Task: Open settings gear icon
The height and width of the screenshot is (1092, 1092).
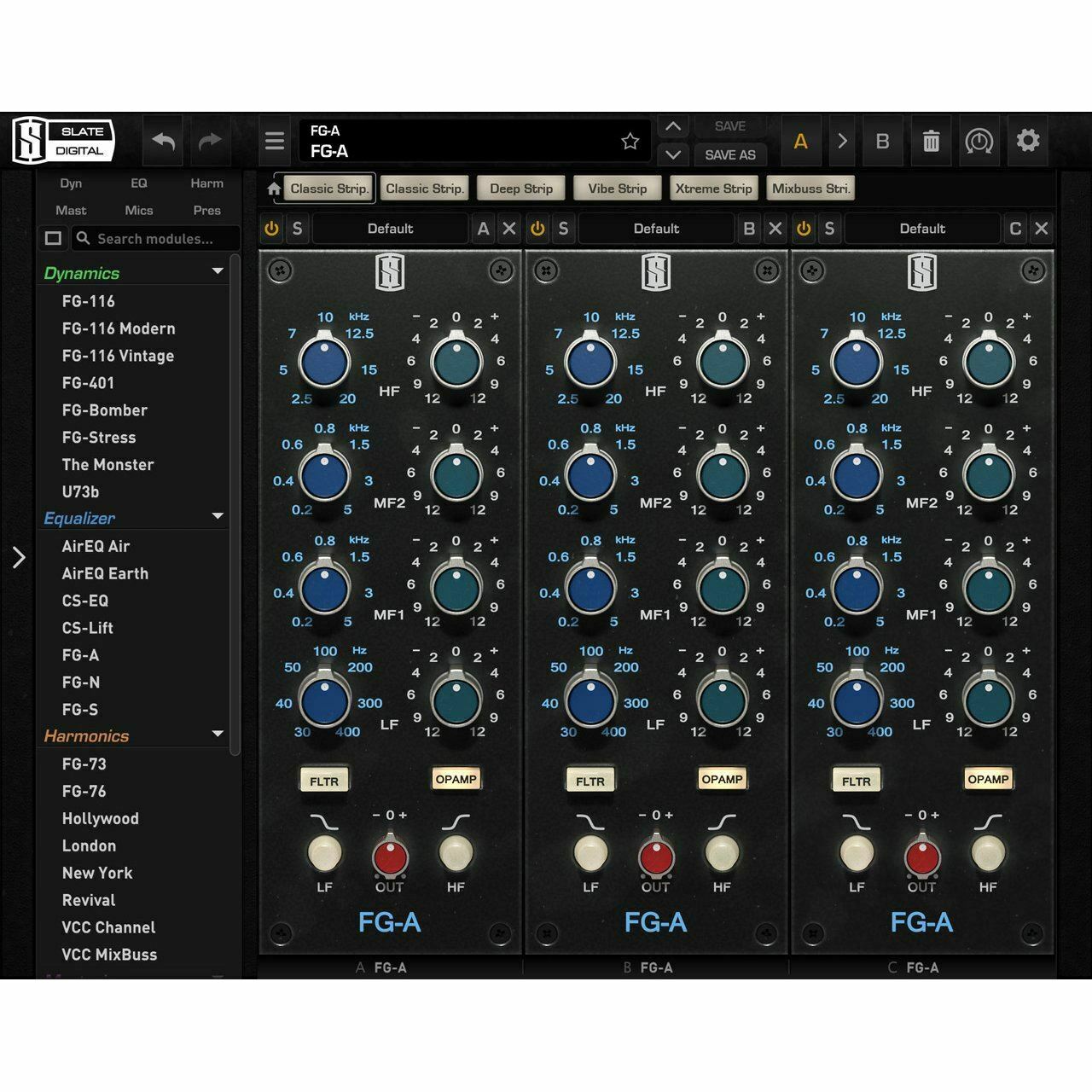Action: coord(1028,140)
